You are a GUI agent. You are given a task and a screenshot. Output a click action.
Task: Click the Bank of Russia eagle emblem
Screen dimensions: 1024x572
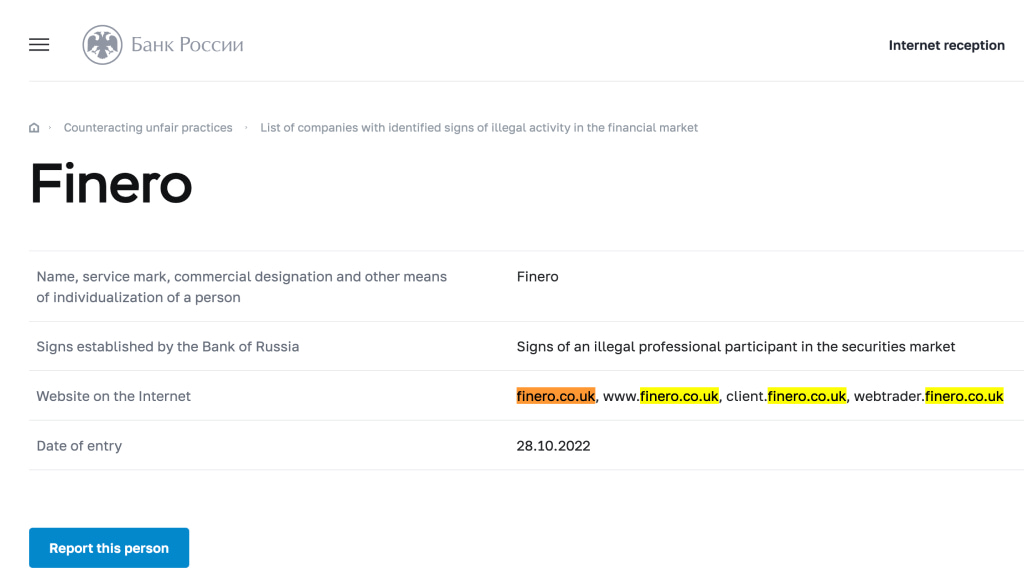(x=103, y=44)
